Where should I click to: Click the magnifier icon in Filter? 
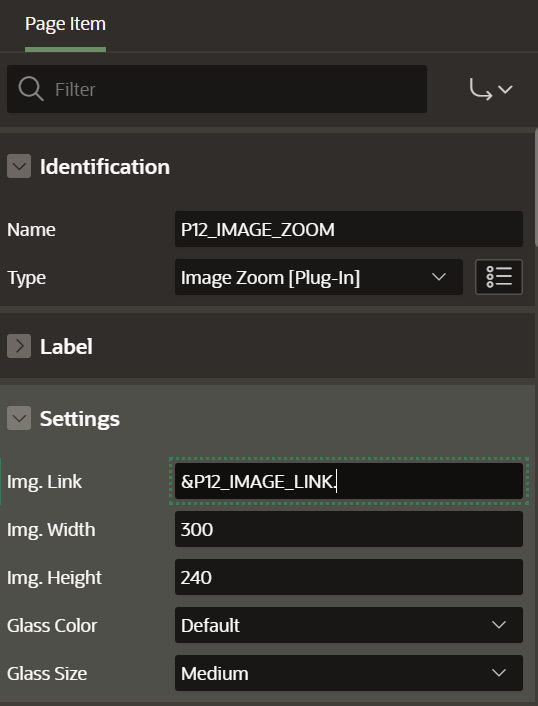point(31,89)
